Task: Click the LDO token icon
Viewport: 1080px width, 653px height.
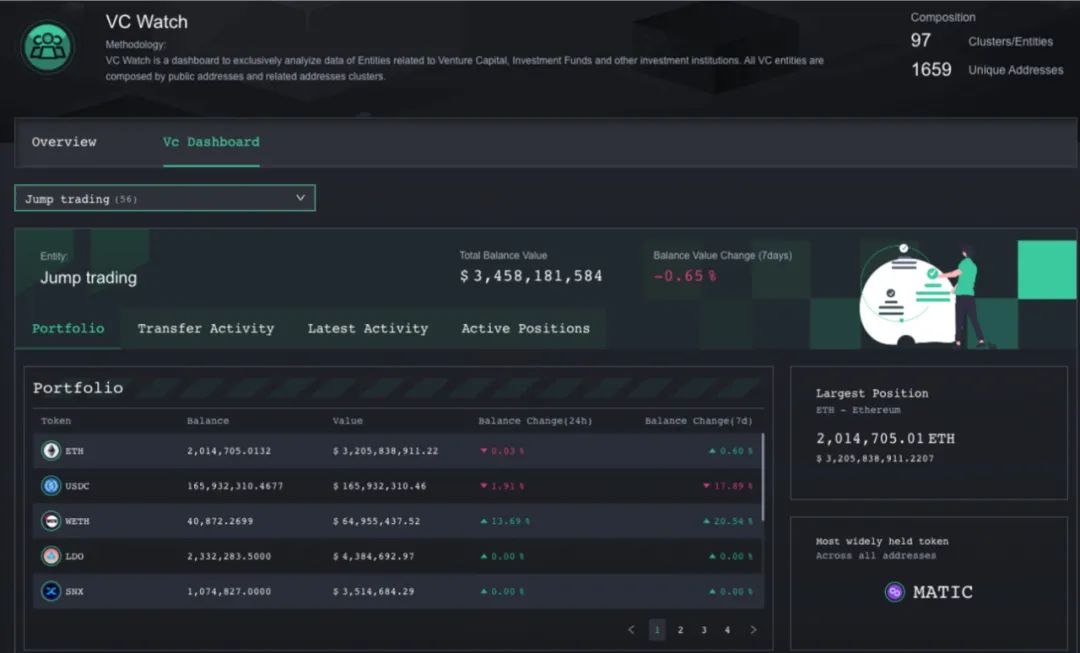Action: (50, 556)
